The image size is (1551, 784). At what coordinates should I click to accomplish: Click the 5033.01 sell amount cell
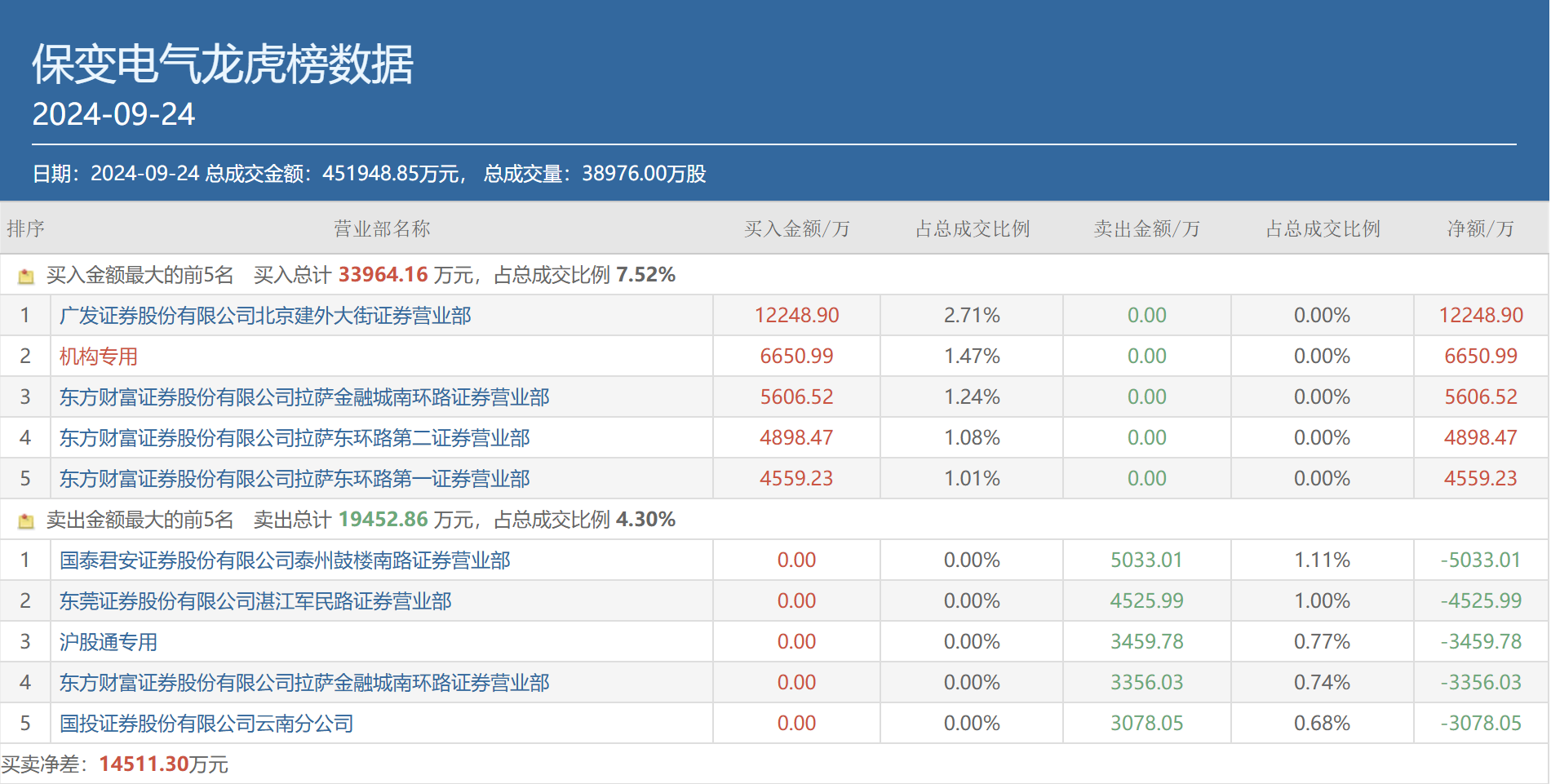tap(1146, 560)
